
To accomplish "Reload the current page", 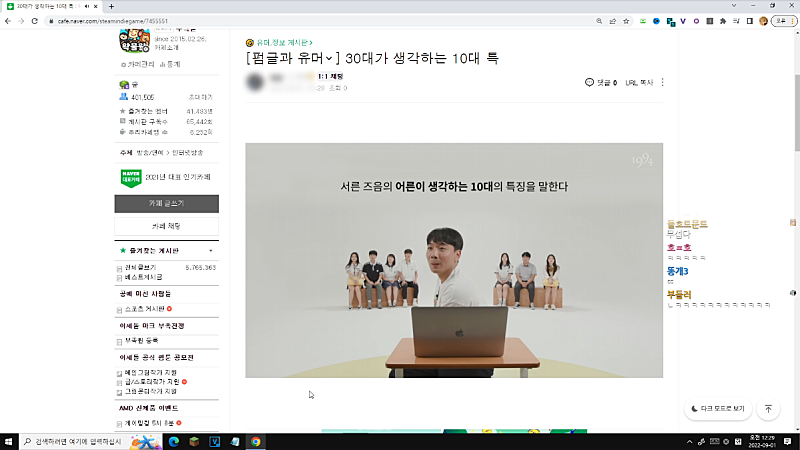I will [35, 21].
